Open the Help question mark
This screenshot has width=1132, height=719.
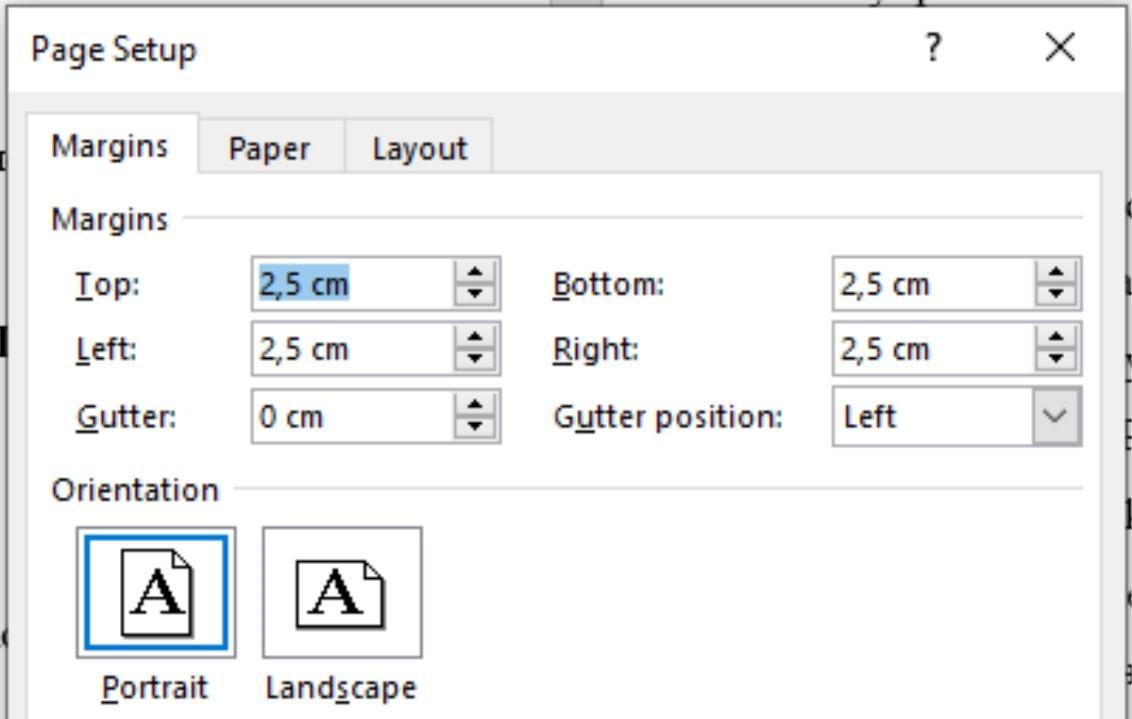(x=933, y=48)
